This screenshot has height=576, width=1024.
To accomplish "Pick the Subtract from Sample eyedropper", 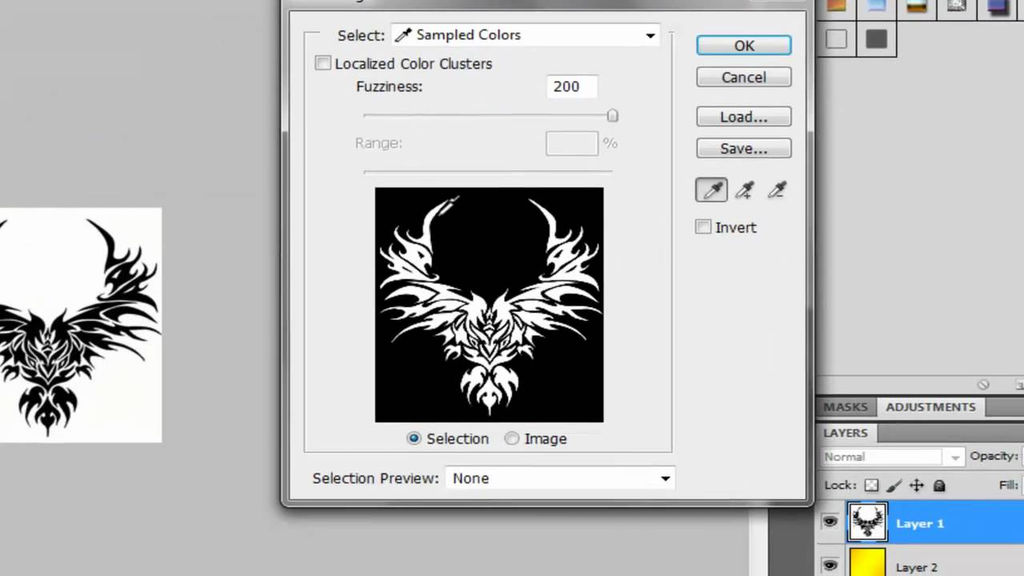I will [x=776, y=190].
